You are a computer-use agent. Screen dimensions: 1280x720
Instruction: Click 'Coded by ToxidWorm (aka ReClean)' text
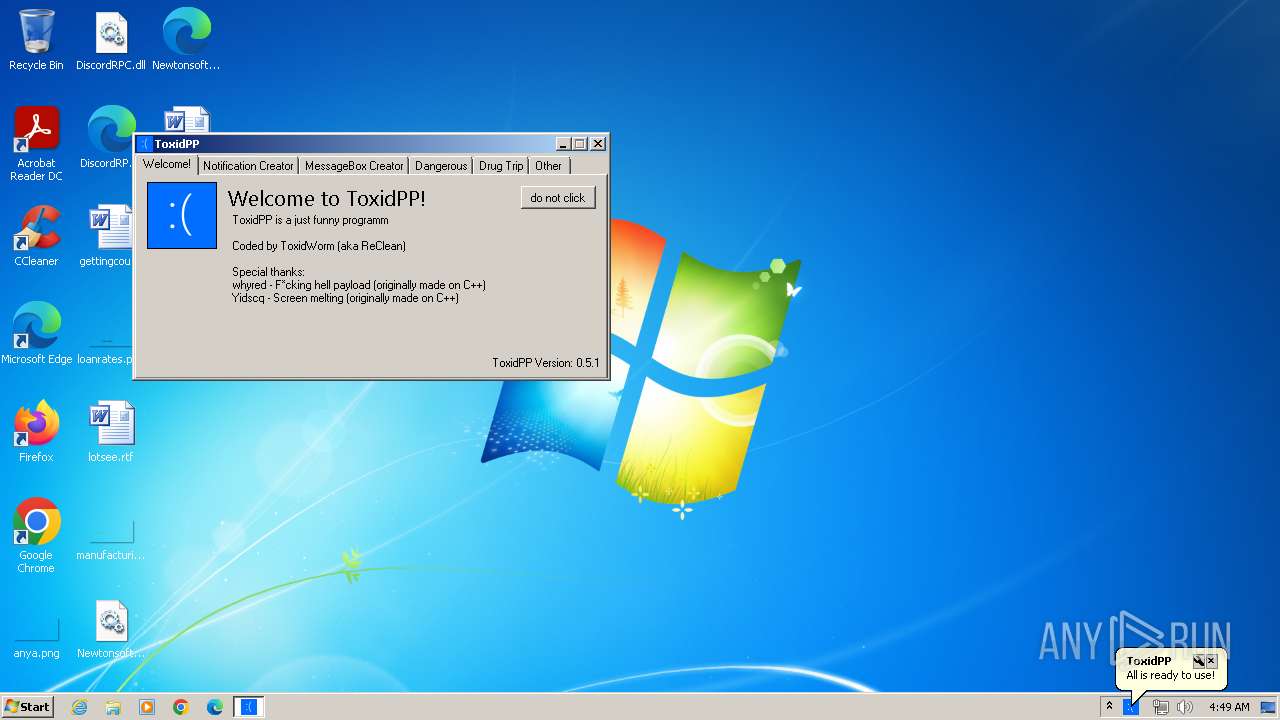pos(319,246)
